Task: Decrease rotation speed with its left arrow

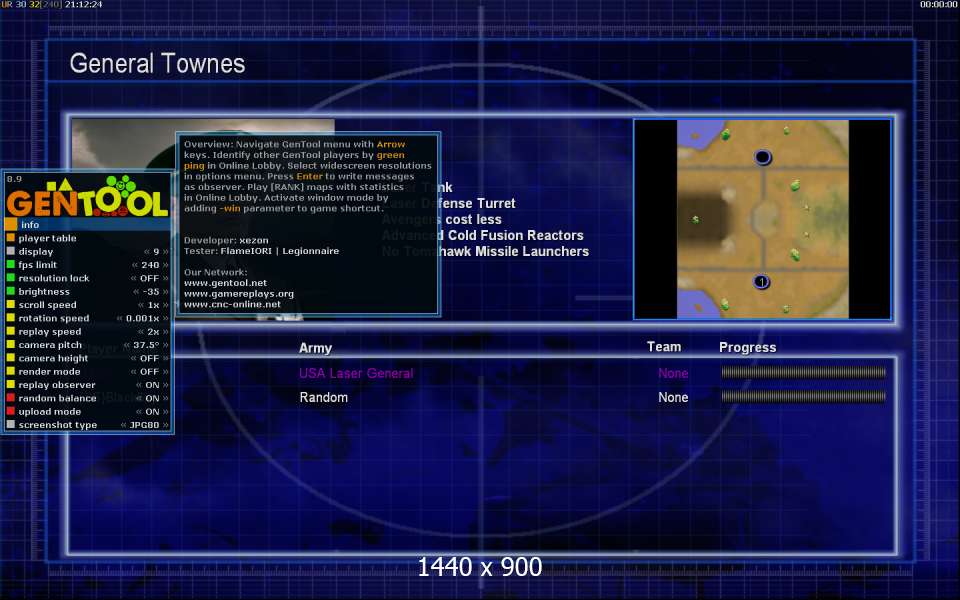Action: tap(119, 319)
